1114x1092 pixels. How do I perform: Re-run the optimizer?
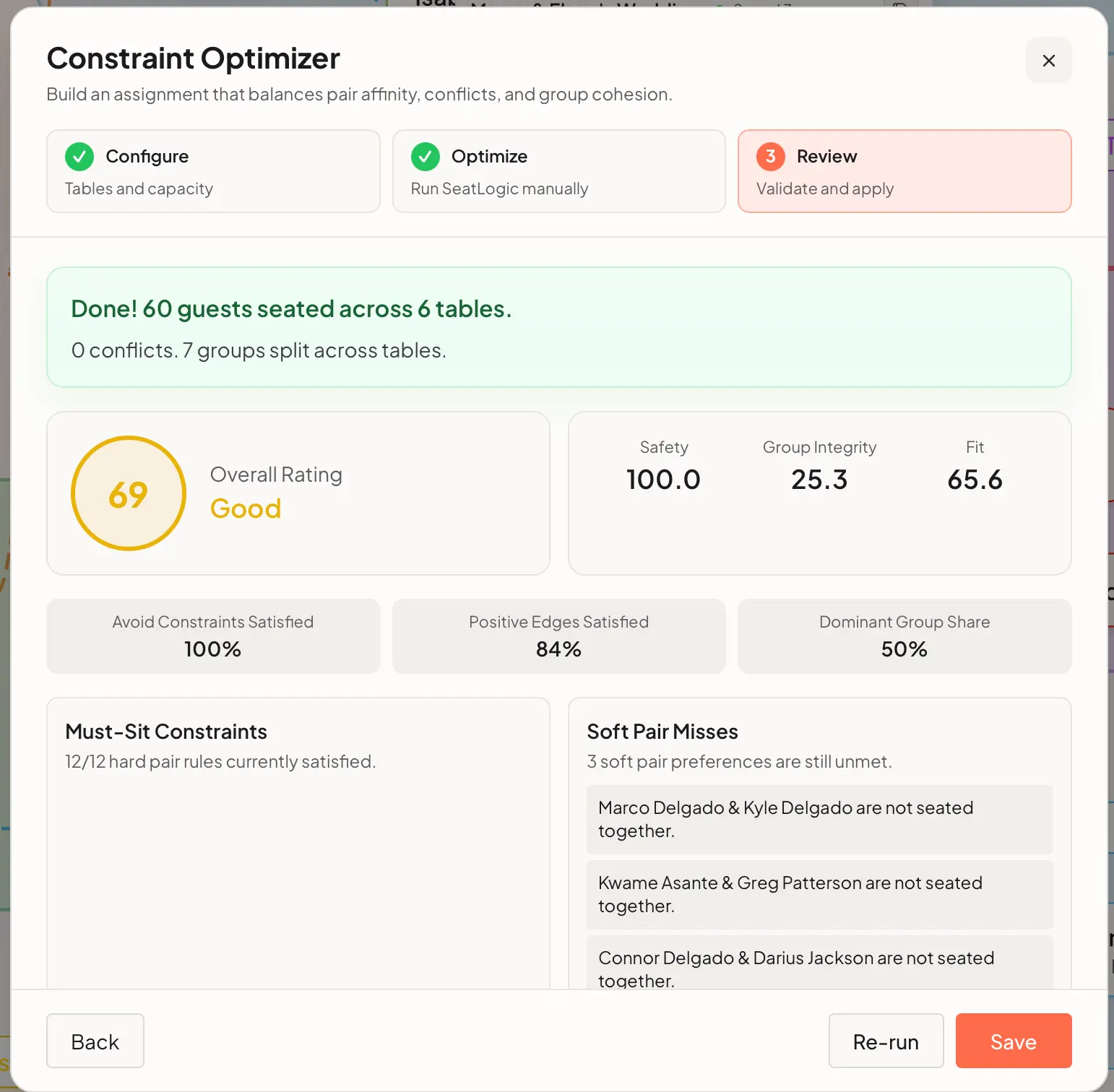click(x=886, y=1041)
